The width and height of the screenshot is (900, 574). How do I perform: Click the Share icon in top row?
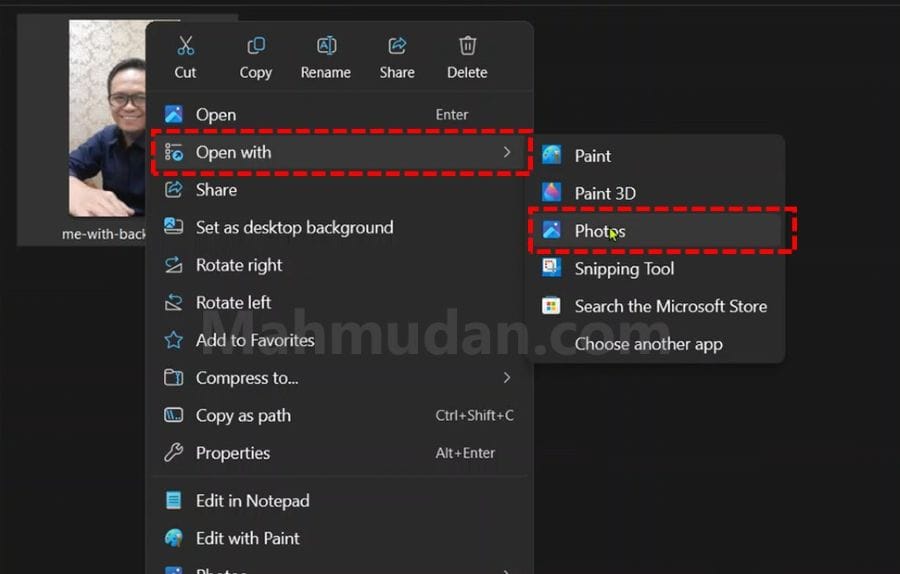(397, 46)
